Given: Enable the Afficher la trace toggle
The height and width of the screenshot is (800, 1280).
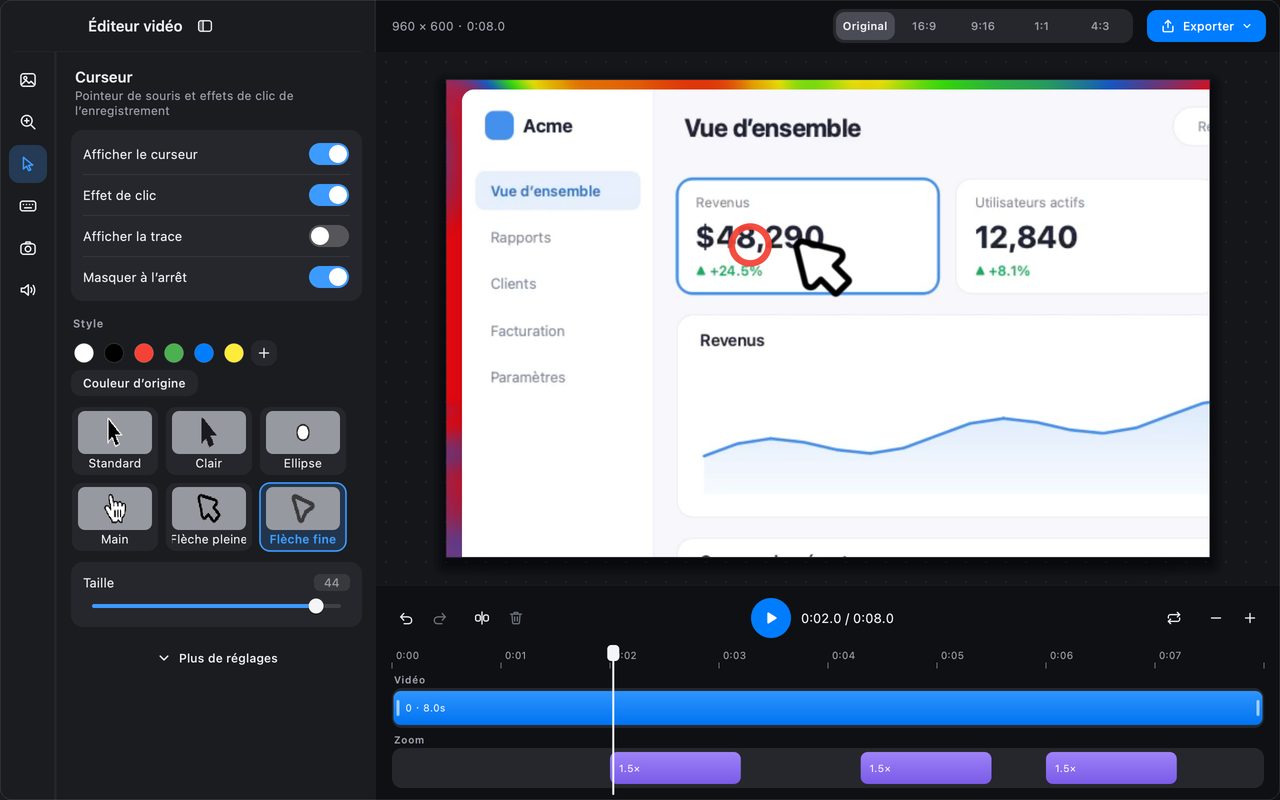Looking at the screenshot, I should pos(329,236).
